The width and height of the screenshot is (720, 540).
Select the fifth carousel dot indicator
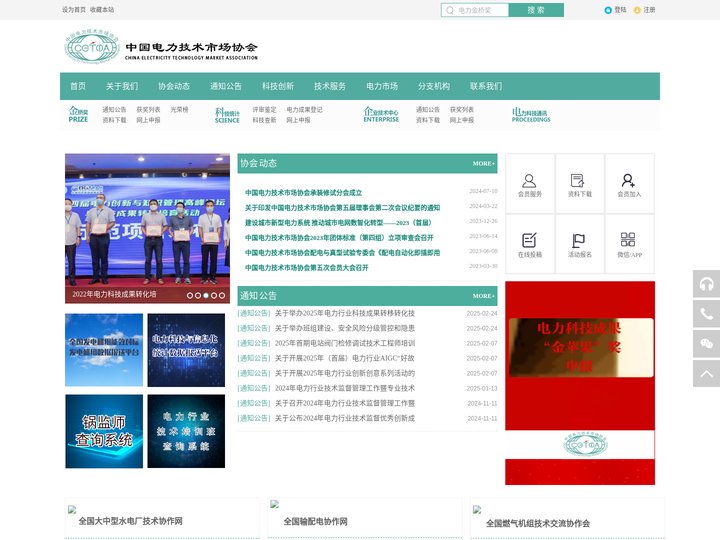[222, 295]
